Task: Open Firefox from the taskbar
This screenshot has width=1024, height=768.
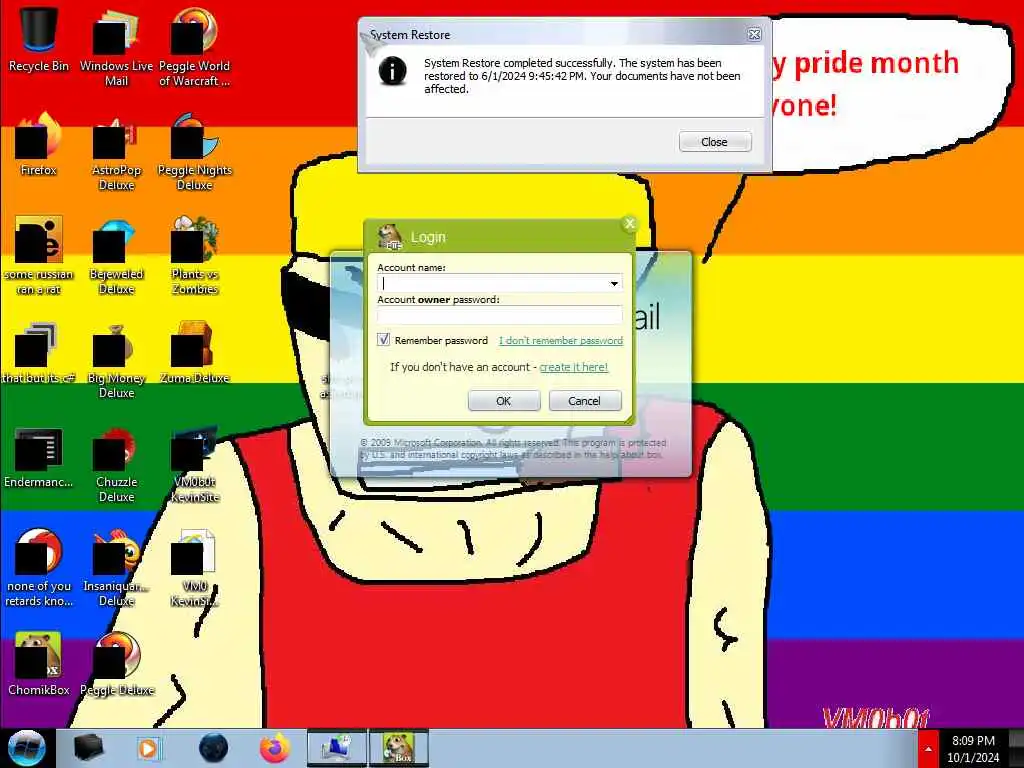Action: (x=275, y=748)
